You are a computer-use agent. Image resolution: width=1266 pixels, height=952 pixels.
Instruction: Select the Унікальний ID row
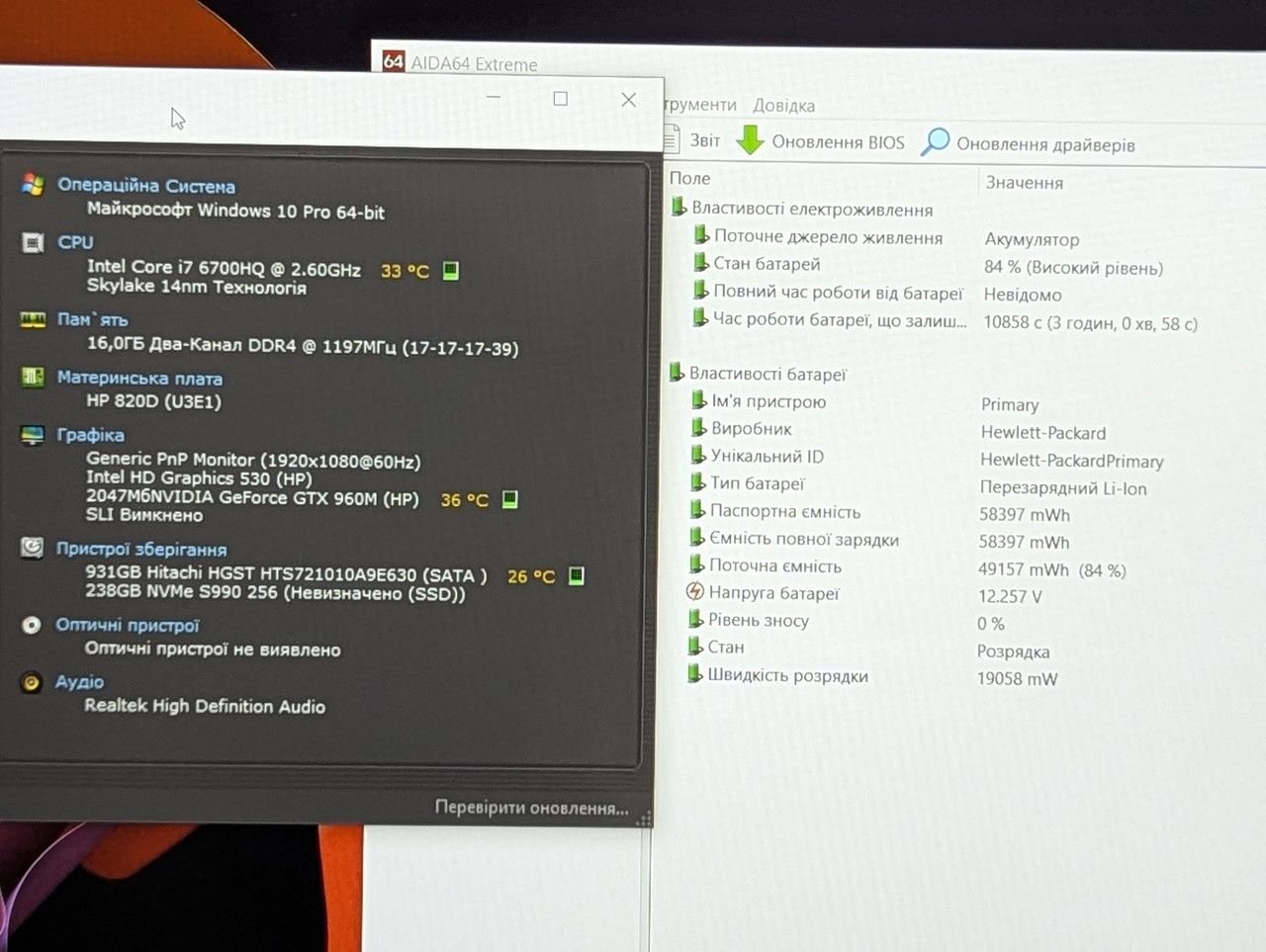pos(757,456)
